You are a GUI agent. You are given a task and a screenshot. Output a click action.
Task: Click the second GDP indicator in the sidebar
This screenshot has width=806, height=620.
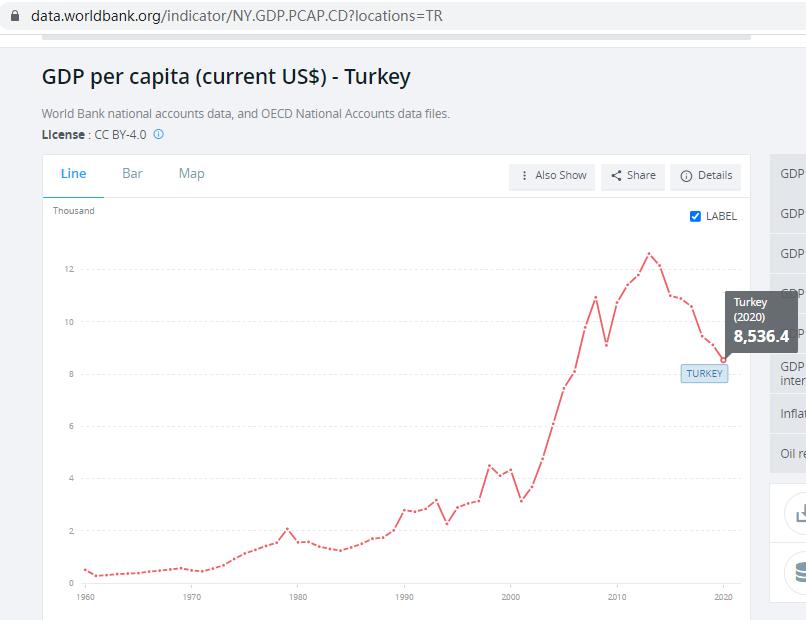(x=792, y=214)
